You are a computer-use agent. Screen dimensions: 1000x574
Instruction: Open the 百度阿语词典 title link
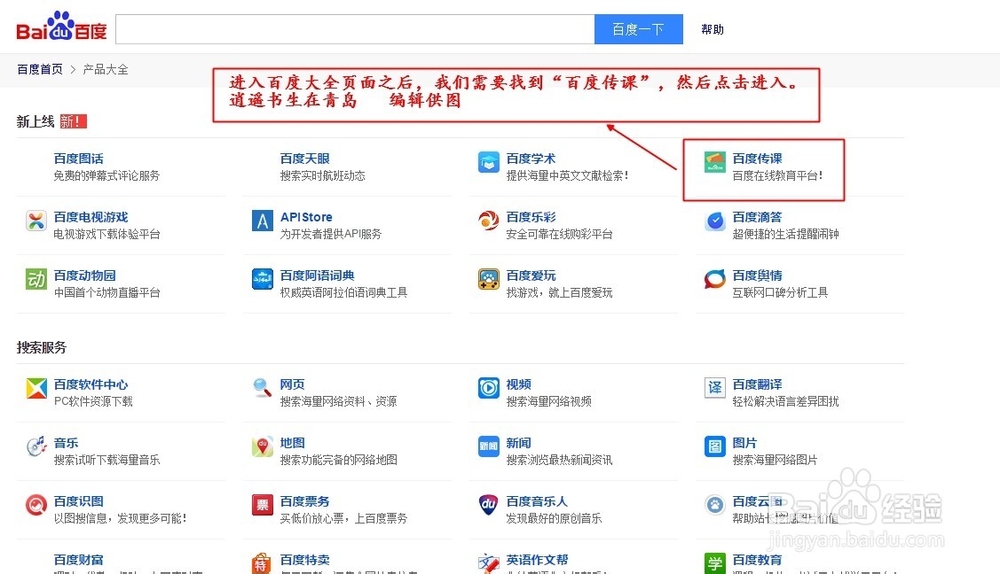pos(317,276)
